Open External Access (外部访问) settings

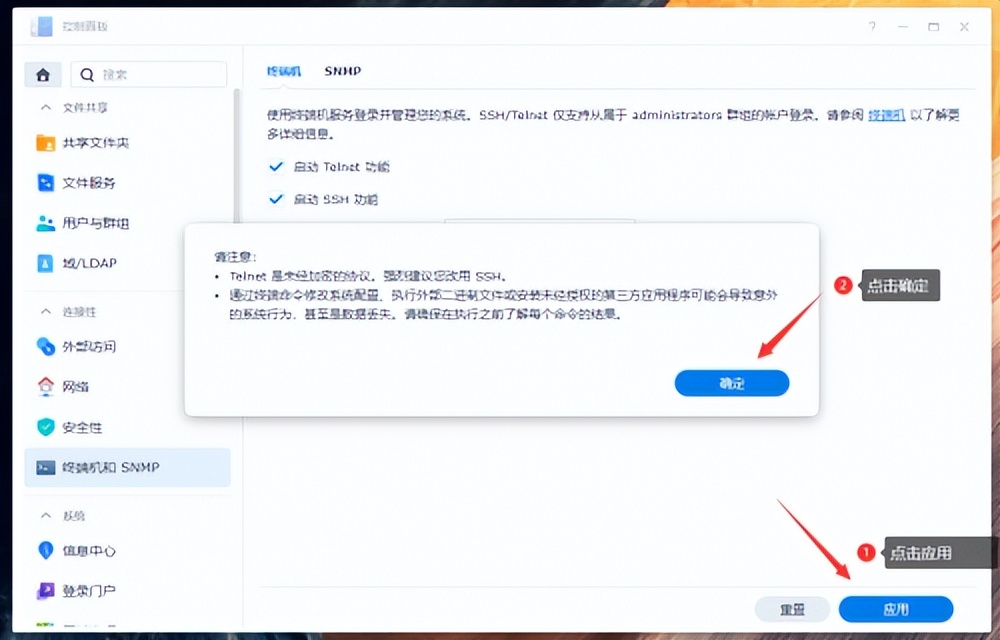[x=90, y=347]
